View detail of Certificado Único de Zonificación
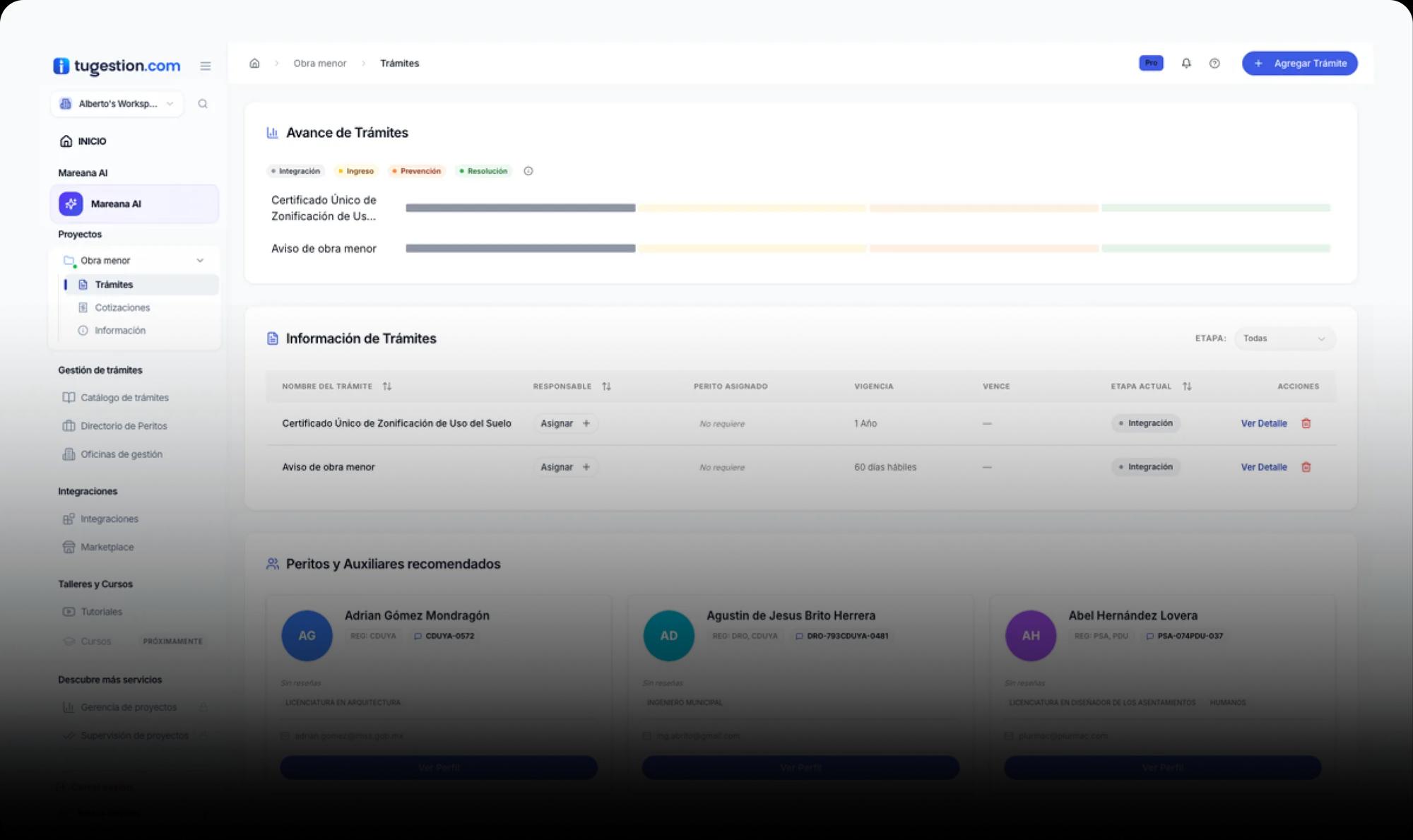This screenshot has width=1413, height=840. (1264, 423)
